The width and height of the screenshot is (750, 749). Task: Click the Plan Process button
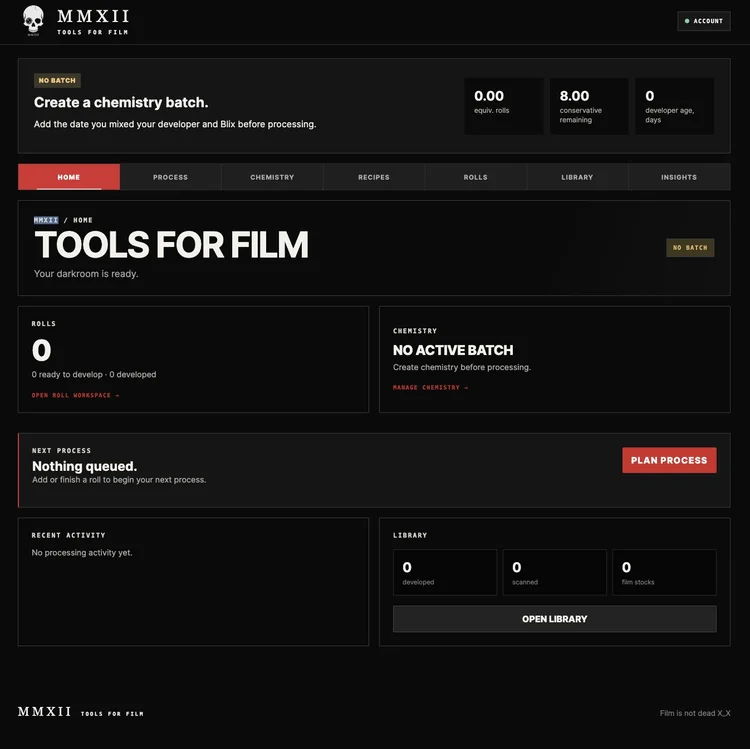669,460
